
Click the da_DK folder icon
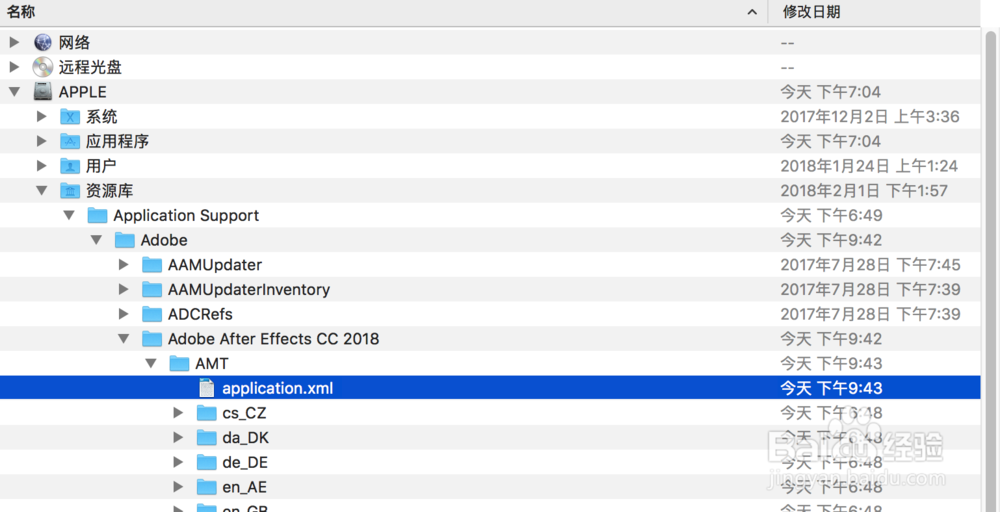pos(207,437)
